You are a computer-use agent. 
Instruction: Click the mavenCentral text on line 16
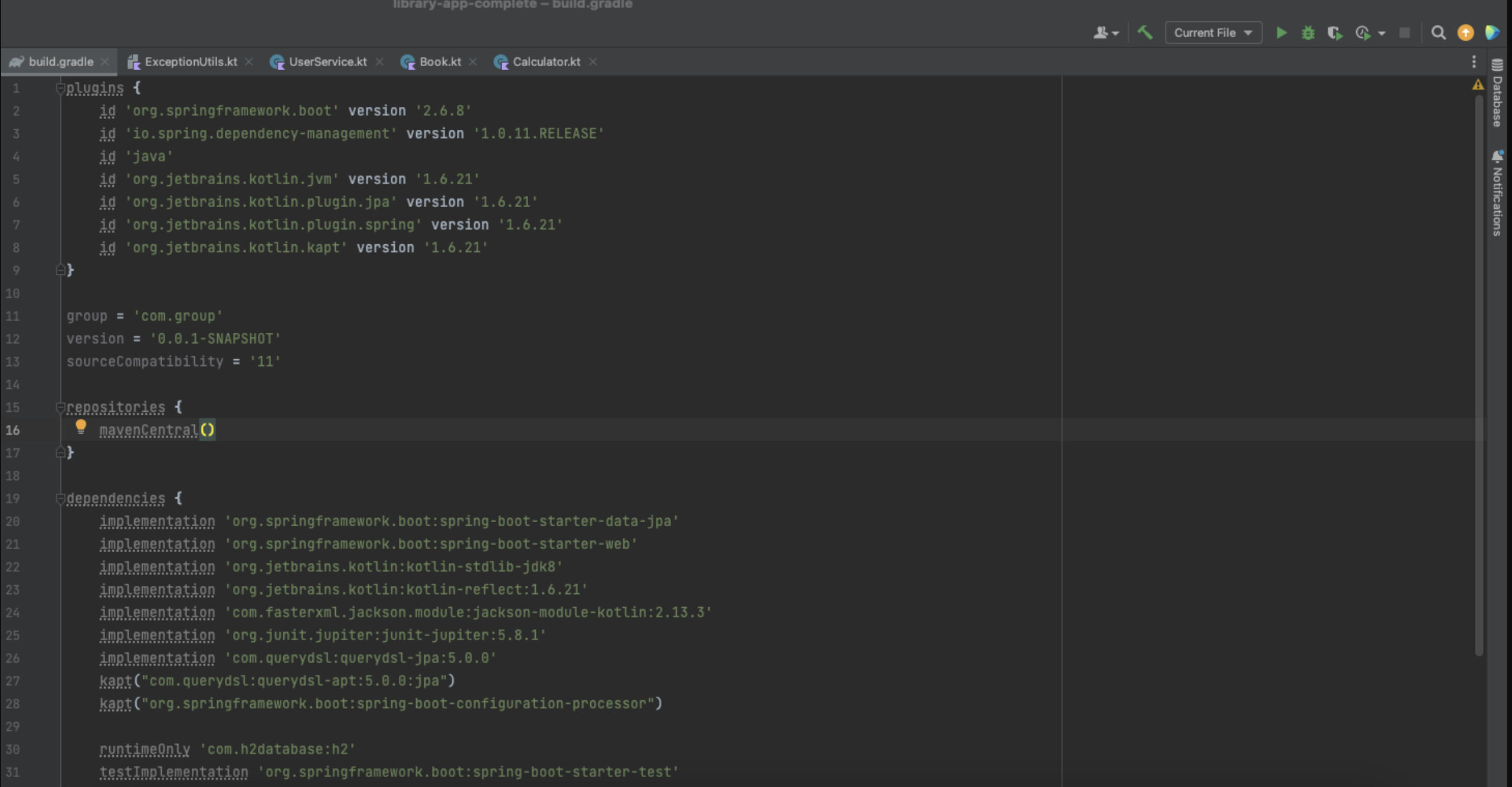pos(148,430)
